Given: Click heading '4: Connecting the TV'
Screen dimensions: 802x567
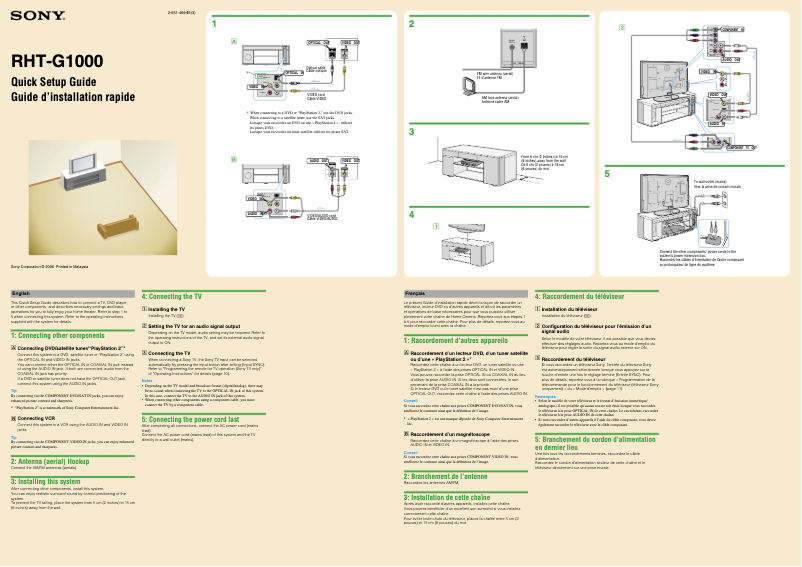Looking at the screenshot, I should pyautogui.click(x=173, y=297).
